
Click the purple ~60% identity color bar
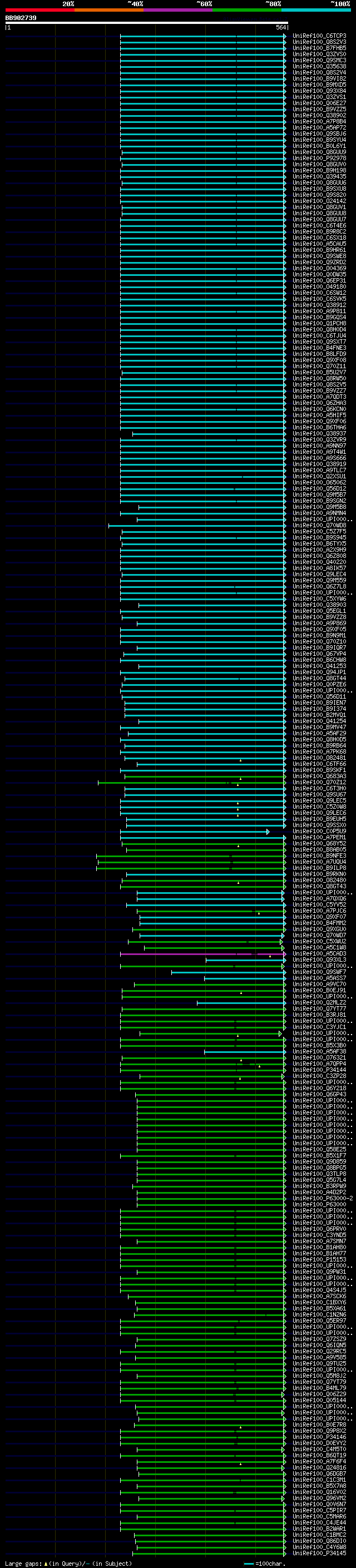coord(179,10)
